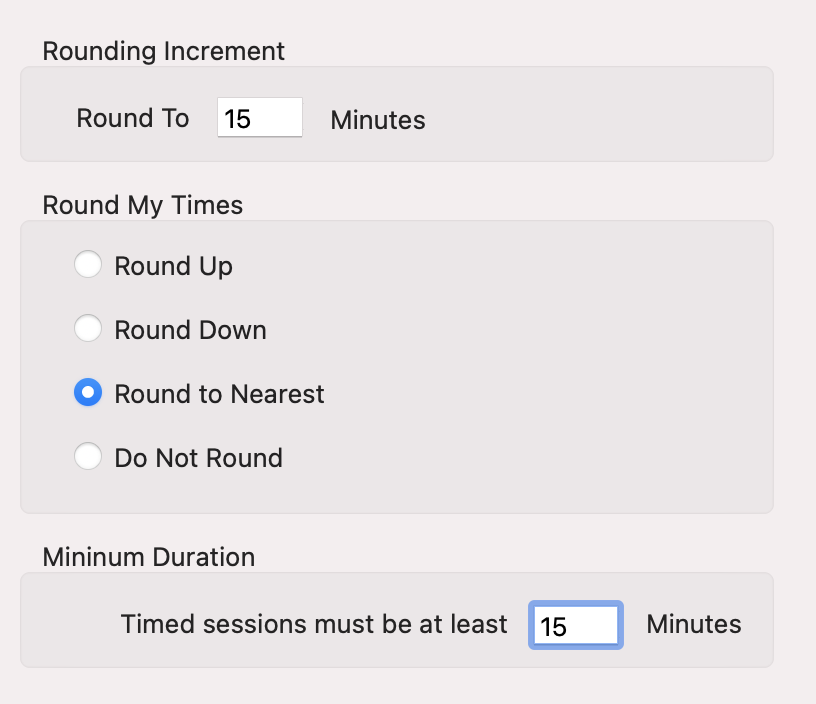Click the 'Round Down' option label

click(190, 330)
